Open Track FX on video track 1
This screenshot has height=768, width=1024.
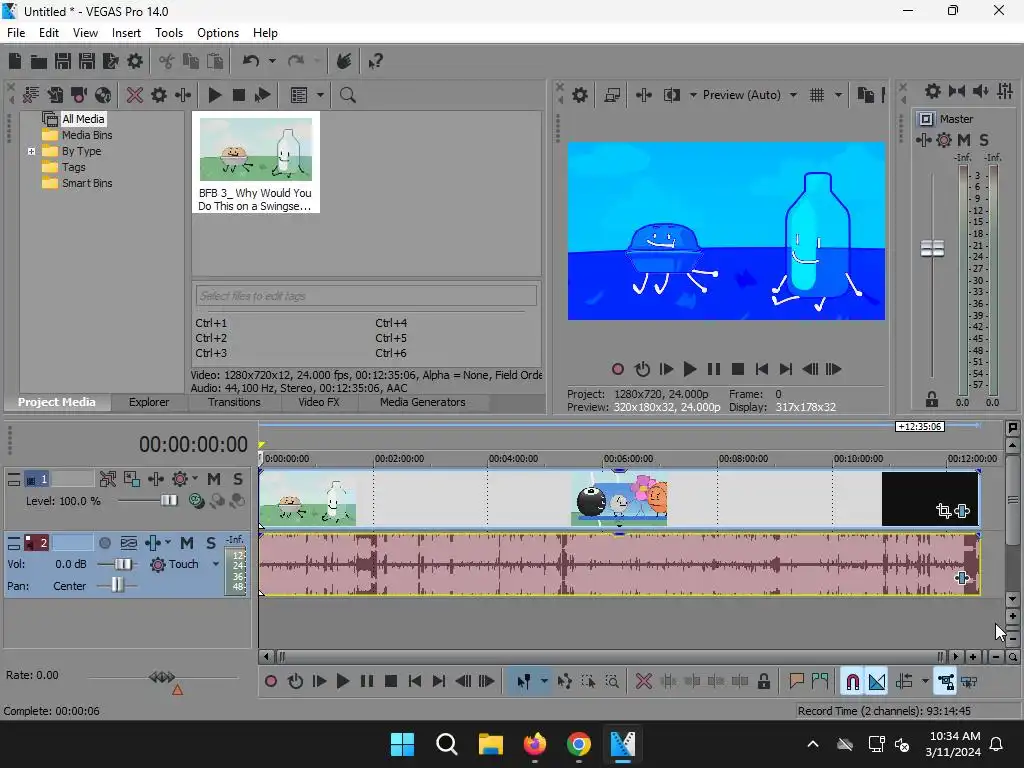pos(156,479)
